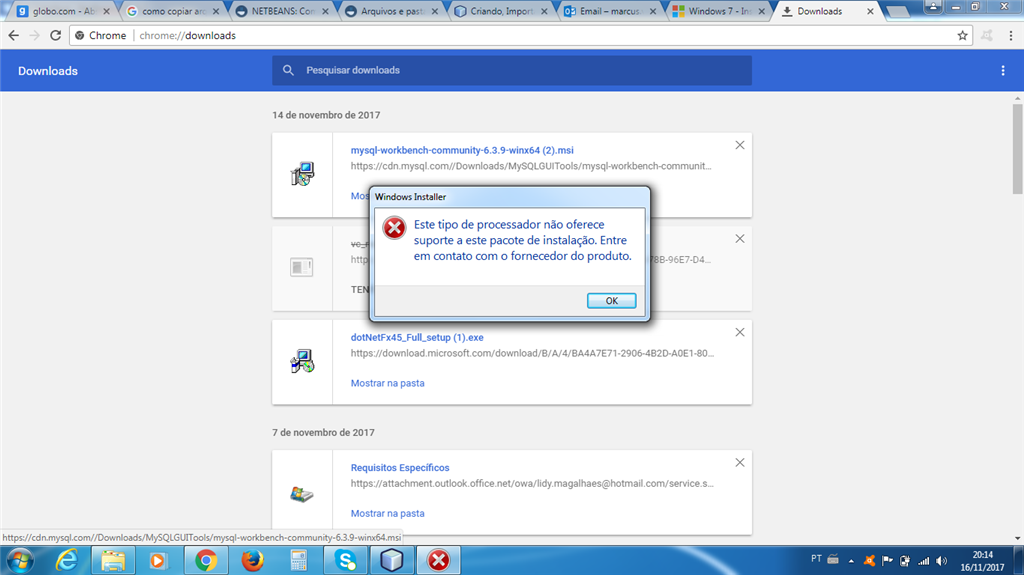This screenshot has height=575, width=1024.
Task: Open Calculator from the taskbar
Action: coord(298,561)
